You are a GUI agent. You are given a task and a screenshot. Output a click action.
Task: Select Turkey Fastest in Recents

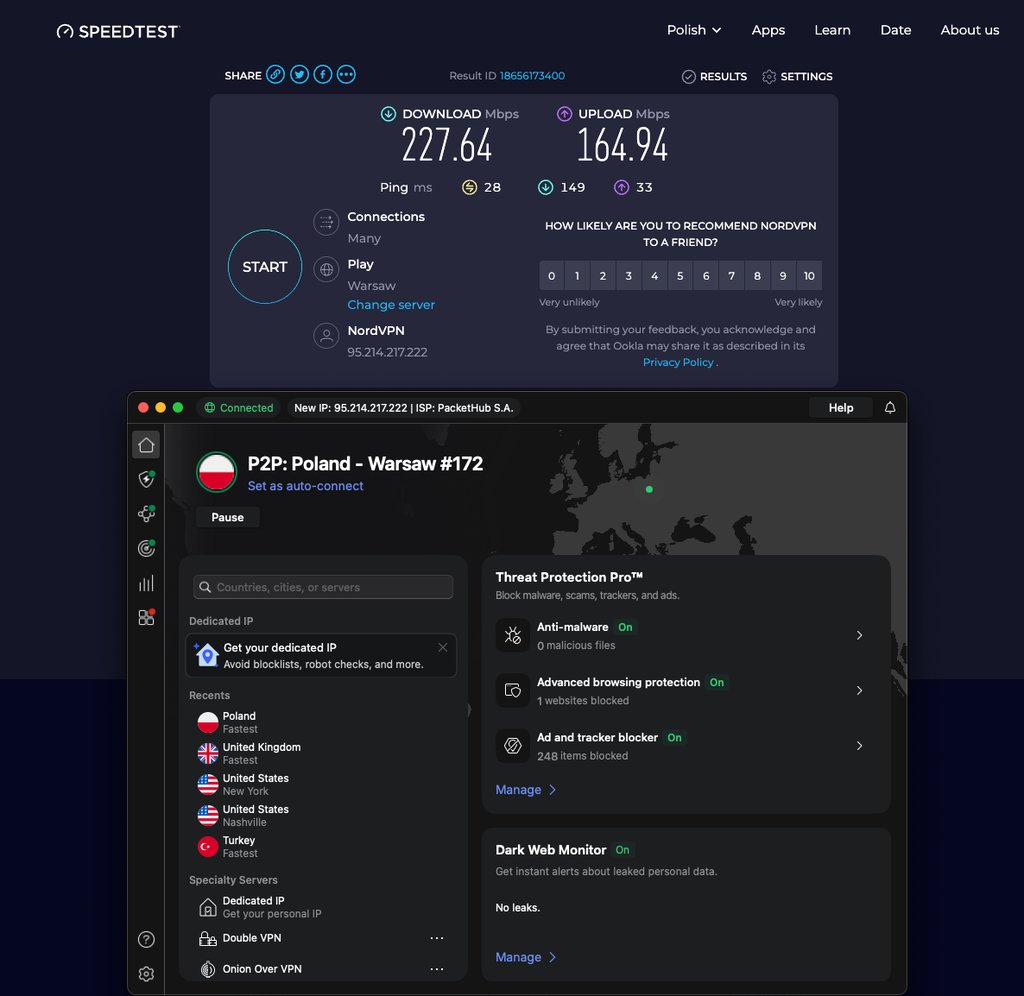pos(323,846)
